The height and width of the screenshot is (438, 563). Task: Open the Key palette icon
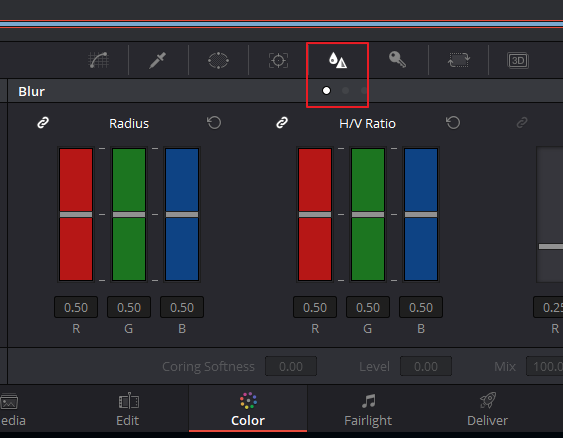tap(397, 60)
